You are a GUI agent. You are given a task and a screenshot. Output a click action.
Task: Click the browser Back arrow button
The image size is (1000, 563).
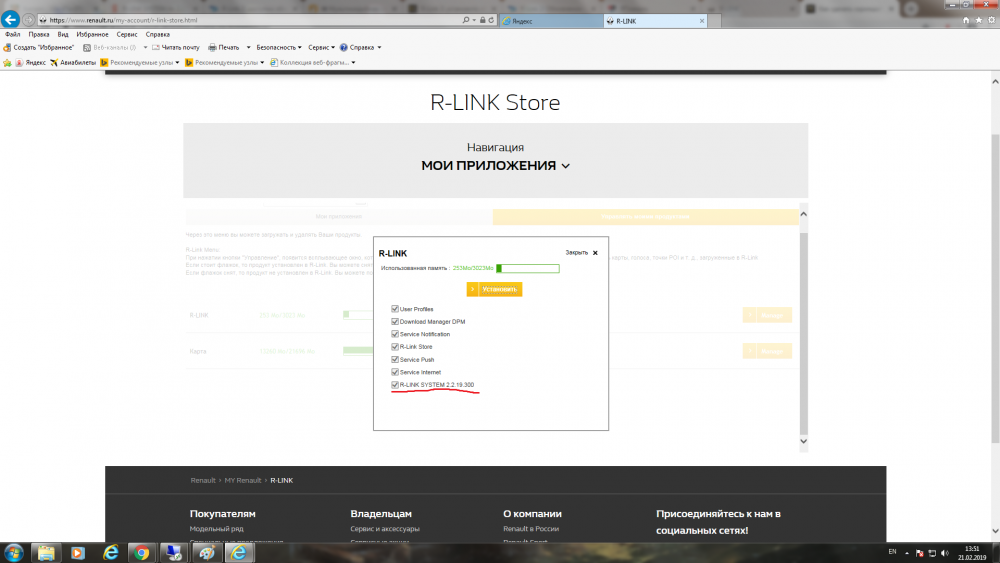10,19
